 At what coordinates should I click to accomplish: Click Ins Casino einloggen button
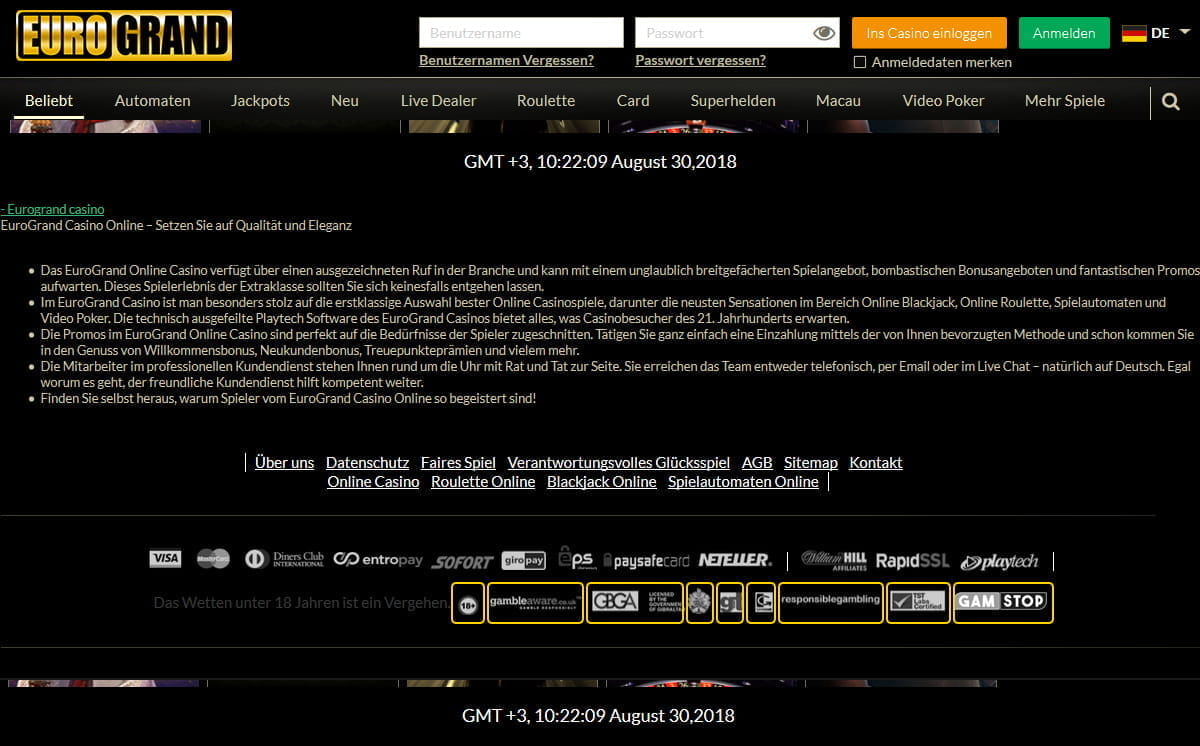coord(929,33)
